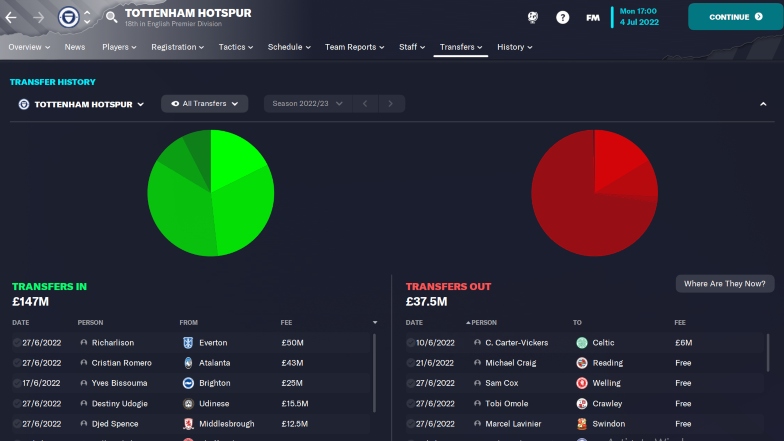Open the News tab
The width and height of the screenshot is (784, 441).
(74, 47)
